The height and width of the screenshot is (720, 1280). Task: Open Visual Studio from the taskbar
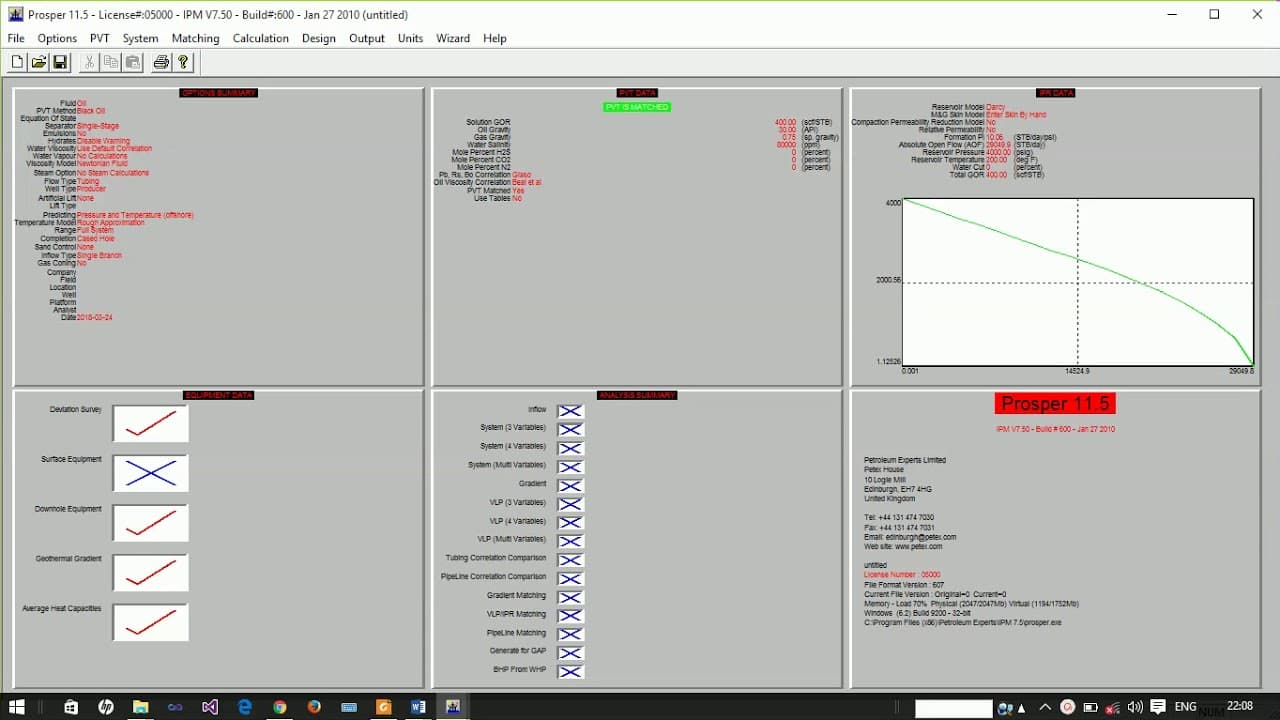pos(210,707)
